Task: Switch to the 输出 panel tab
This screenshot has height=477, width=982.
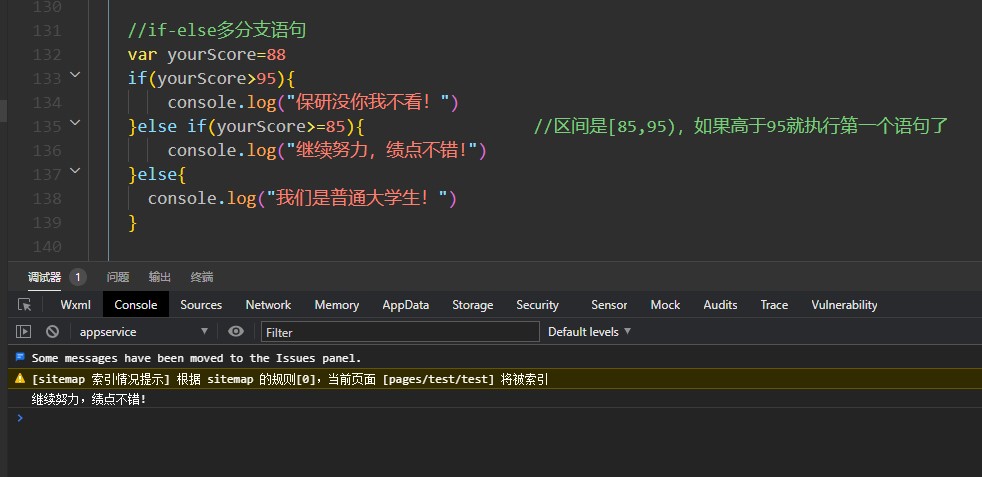Action: 160,277
